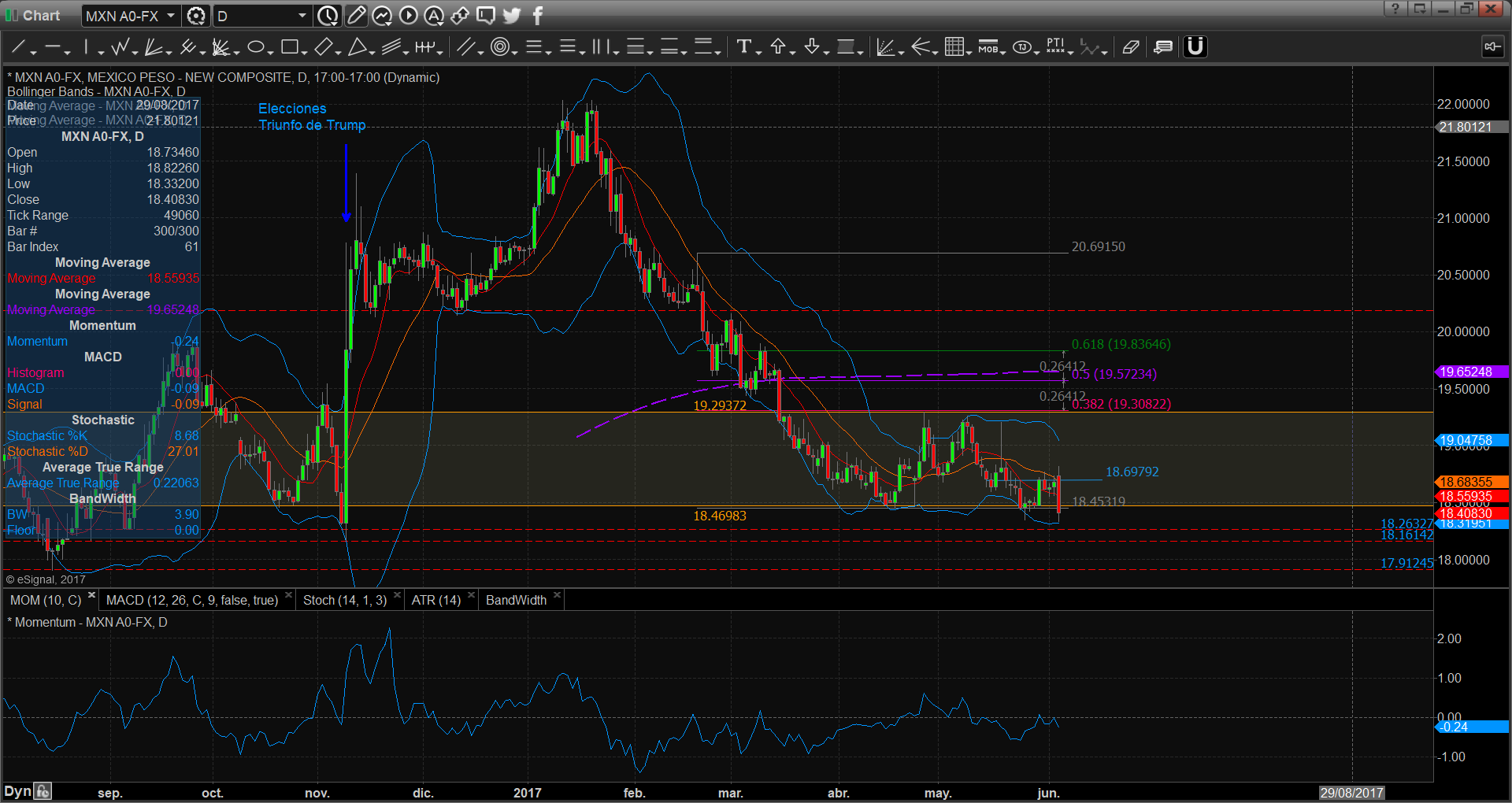
Task: Select the Elecciones Triunfo de Trump annotation
Action: pyautogui.click(x=312, y=117)
